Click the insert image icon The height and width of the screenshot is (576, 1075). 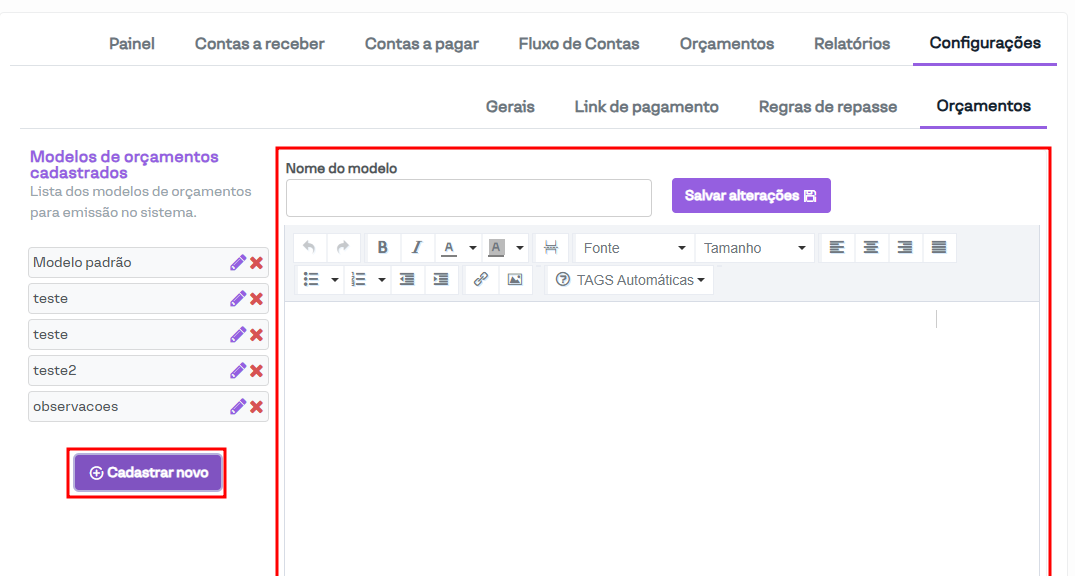click(514, 280)
